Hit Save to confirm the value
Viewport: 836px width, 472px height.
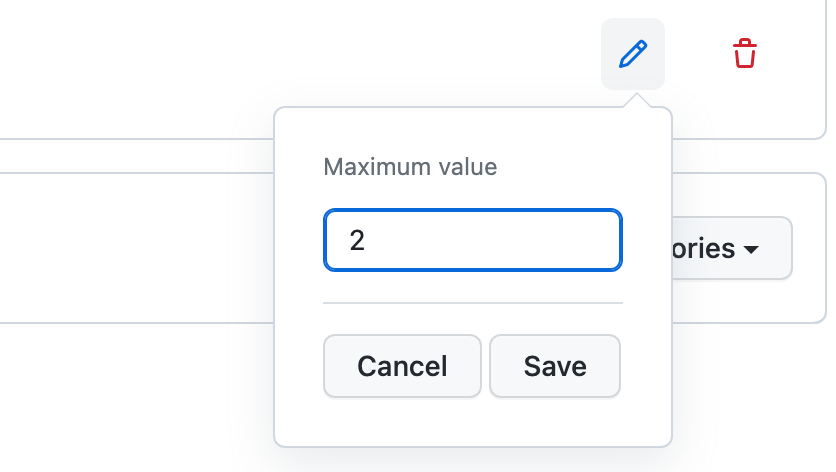pos(555,366)
